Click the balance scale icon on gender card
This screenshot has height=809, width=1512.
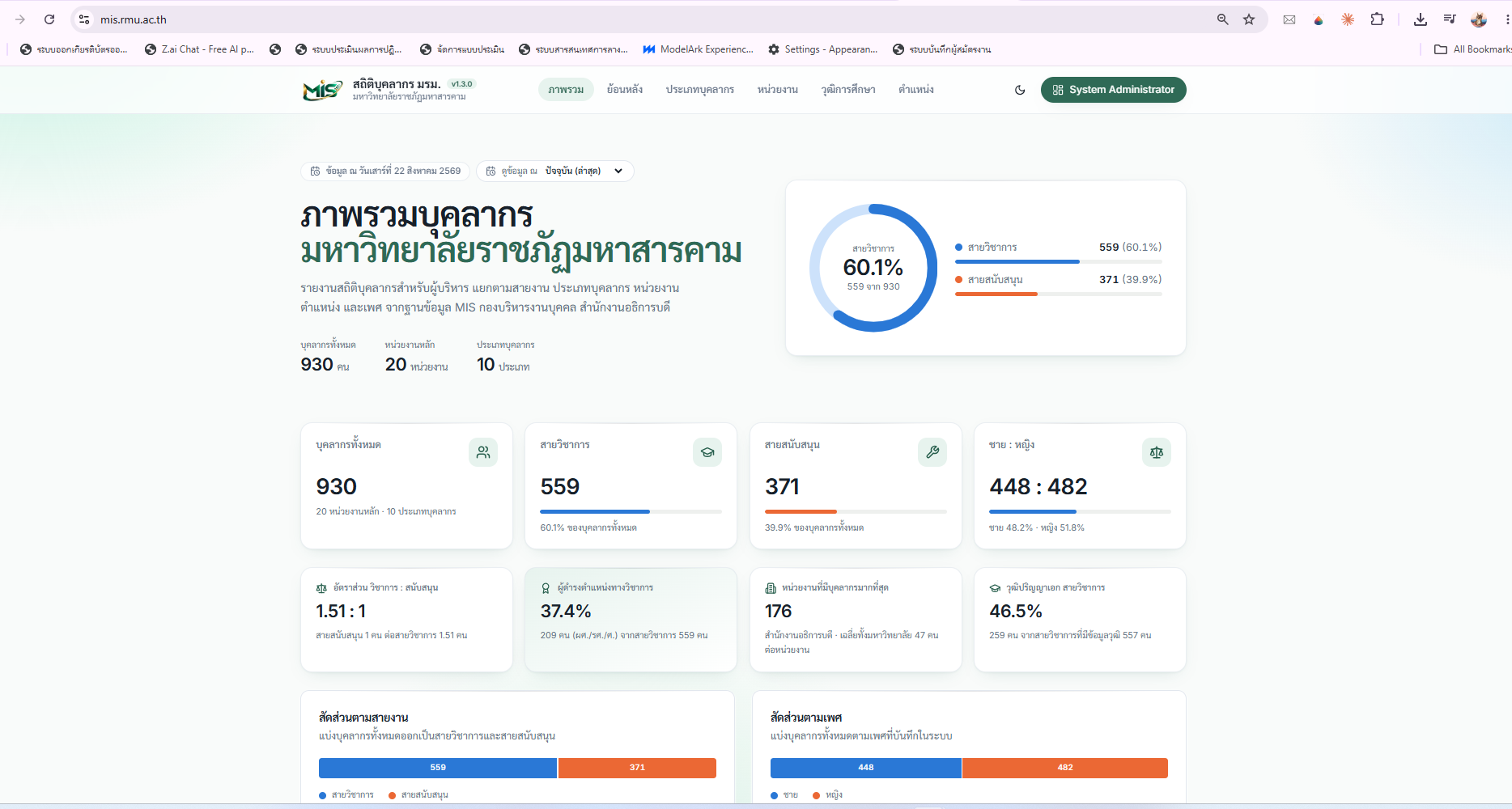(x=1157, y=452)
